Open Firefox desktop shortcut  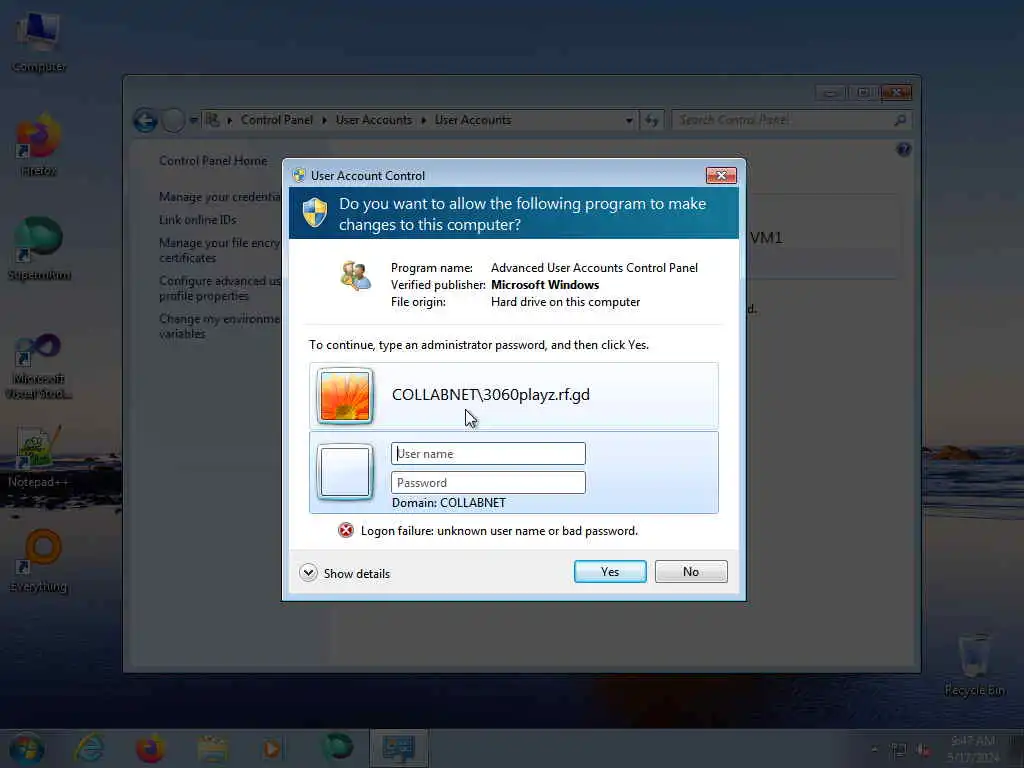pos(39,145)
